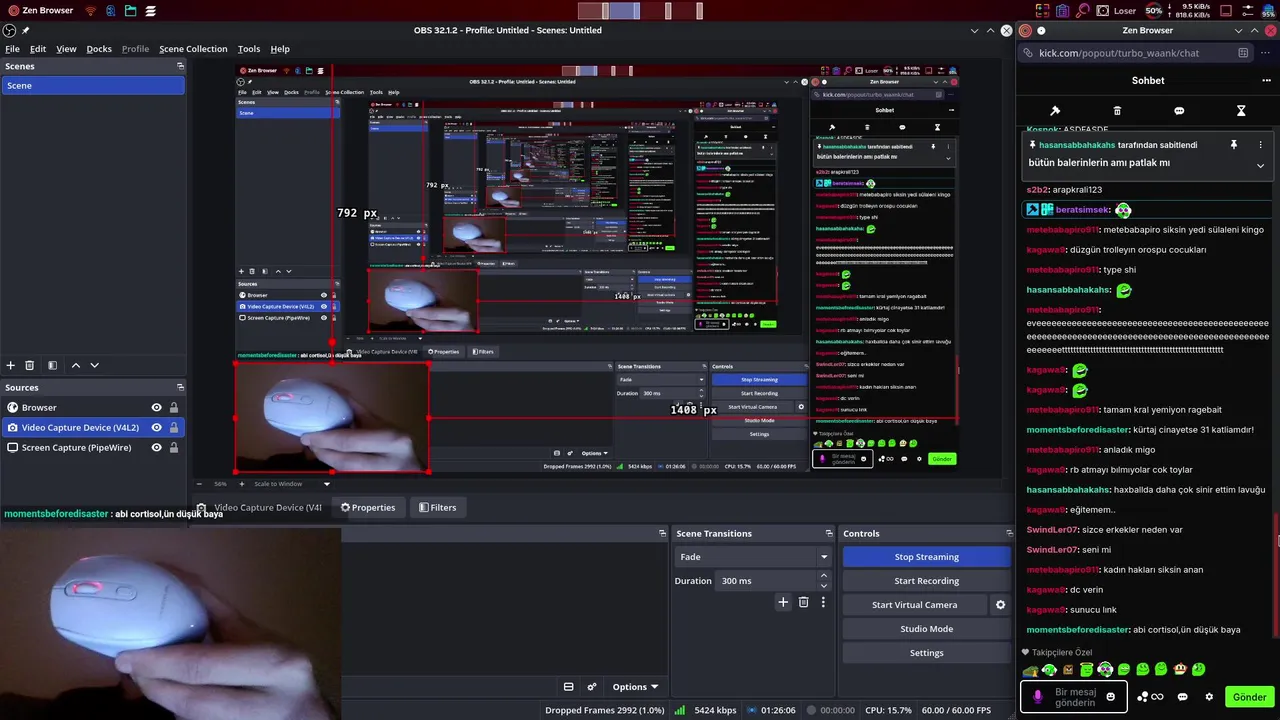
Task: Open transition properties three-dot menu
Action: [x=823, y=602]
